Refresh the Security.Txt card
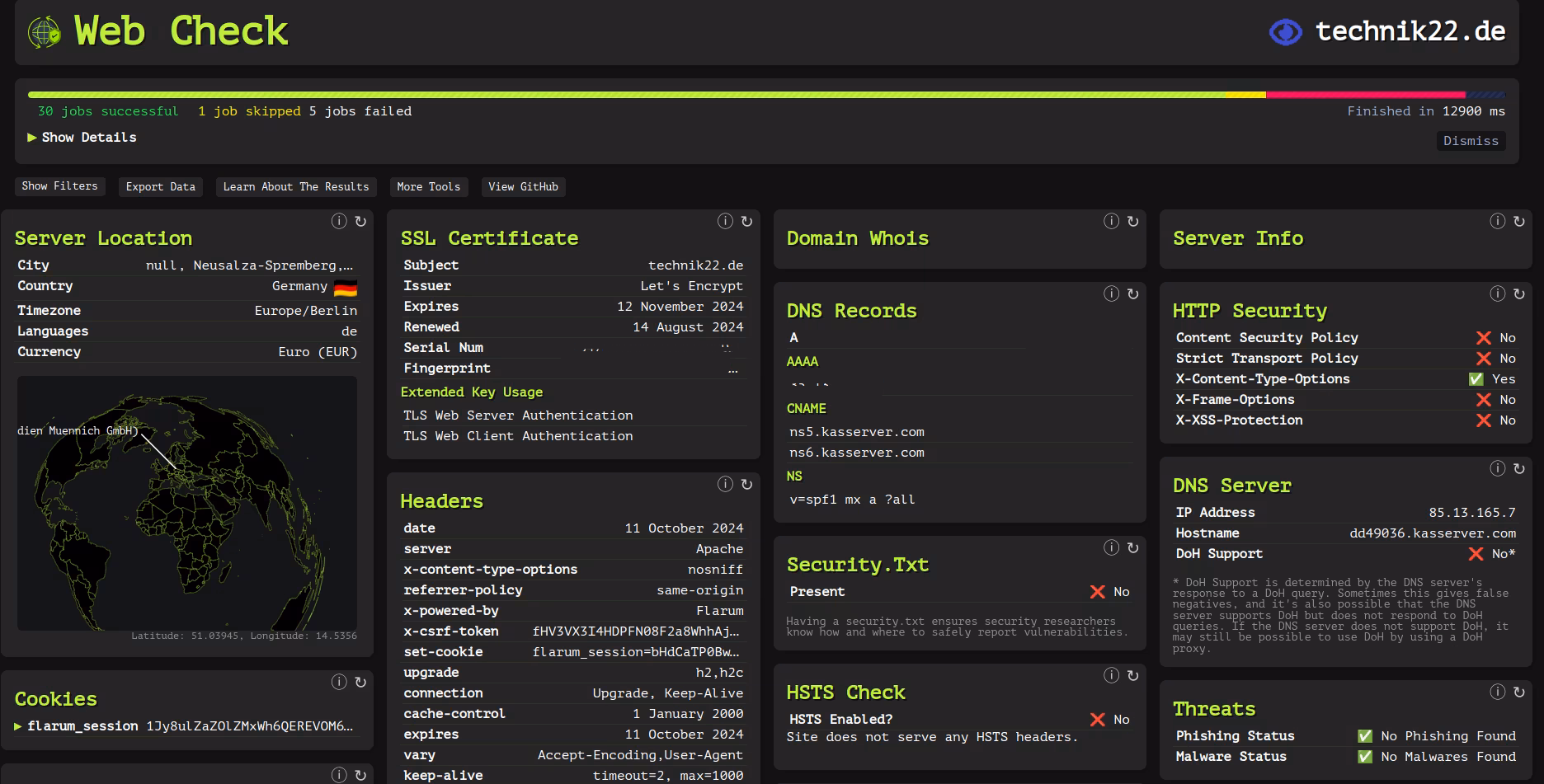This screenshot has height=784, width=1544. point(1132,547)
